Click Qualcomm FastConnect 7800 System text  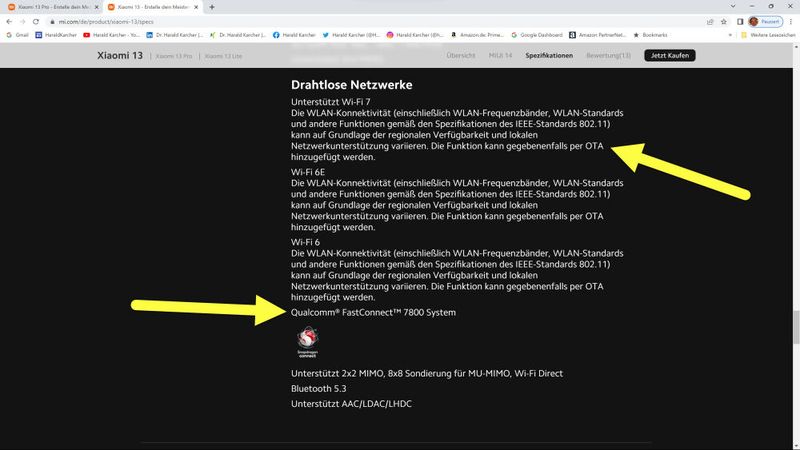click(x=373, y=312)
